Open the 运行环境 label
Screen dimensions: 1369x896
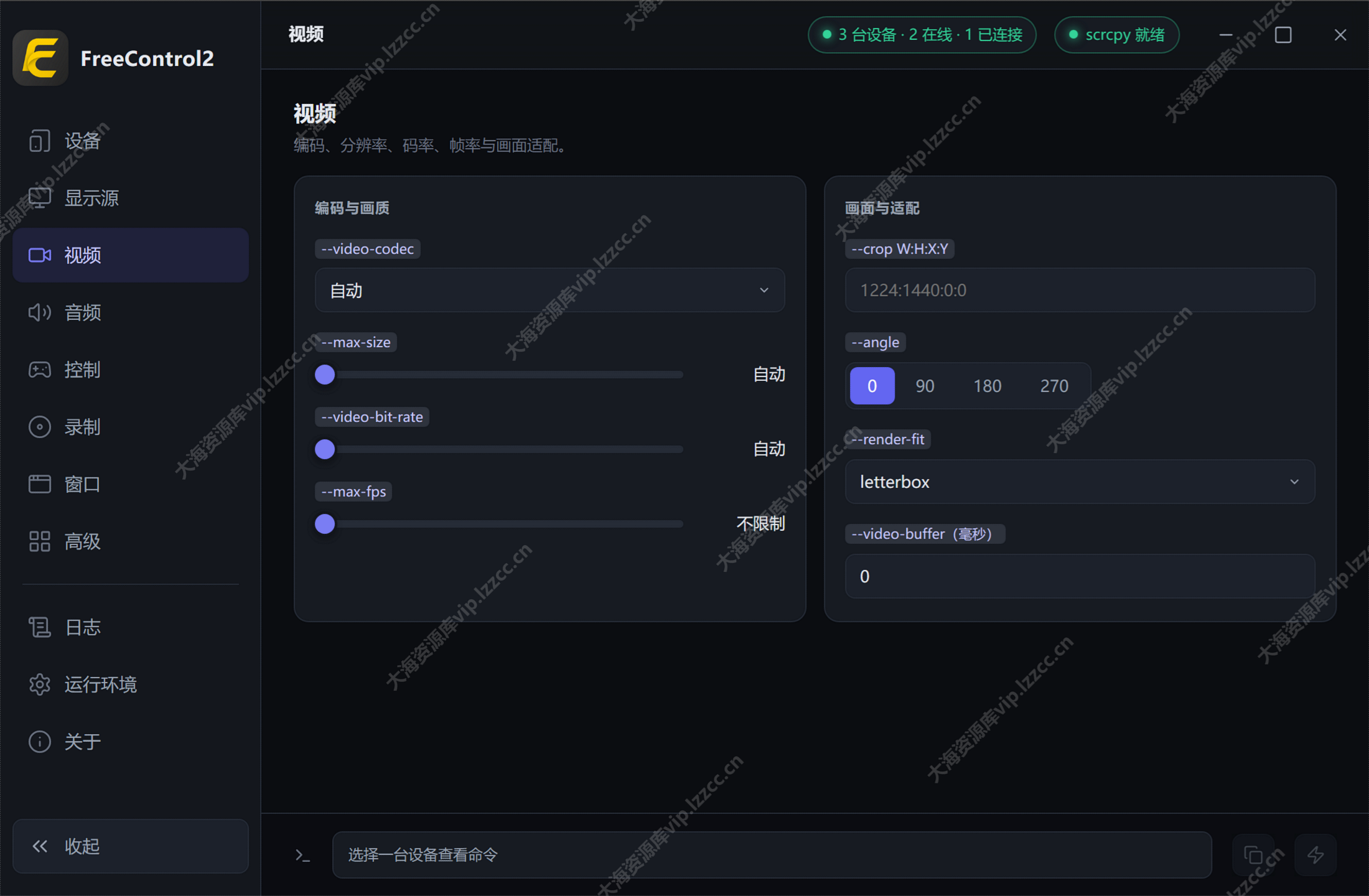tap(101, 684)
